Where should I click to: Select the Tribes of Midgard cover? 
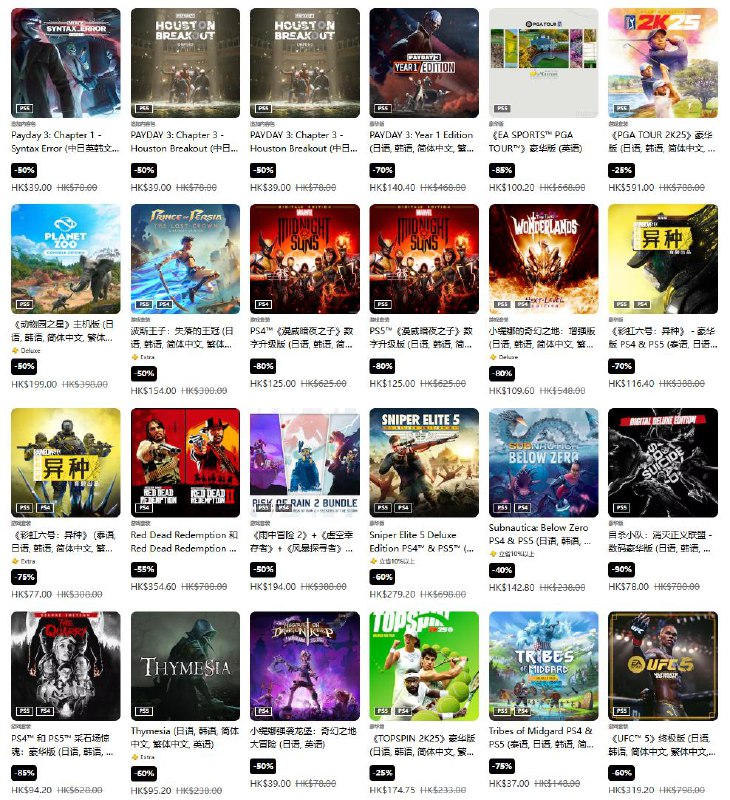pyautogui.click(x=543, y=666)
